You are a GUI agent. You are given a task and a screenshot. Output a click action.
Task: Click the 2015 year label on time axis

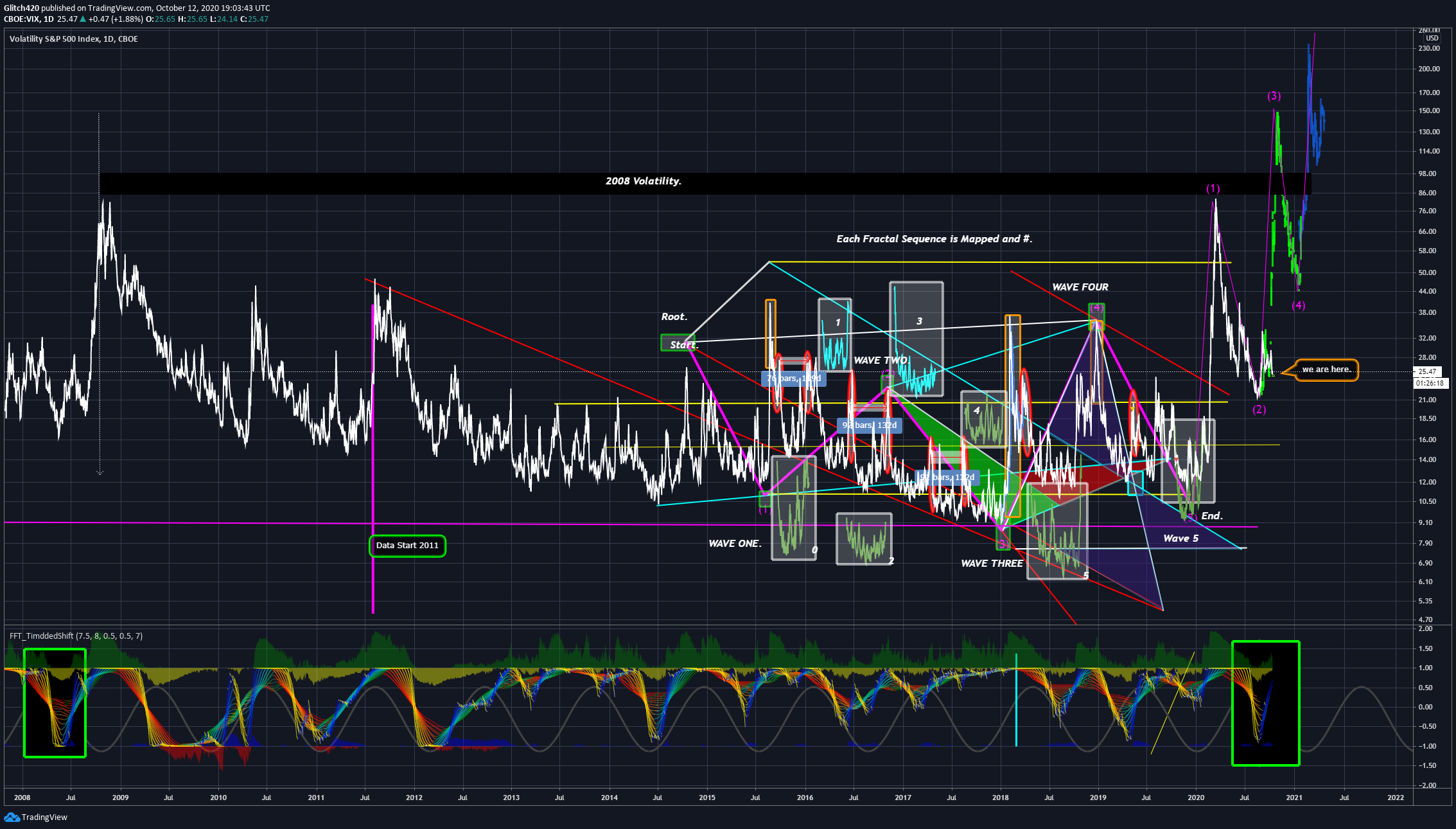pyautogui.click(x=706, y=798)
